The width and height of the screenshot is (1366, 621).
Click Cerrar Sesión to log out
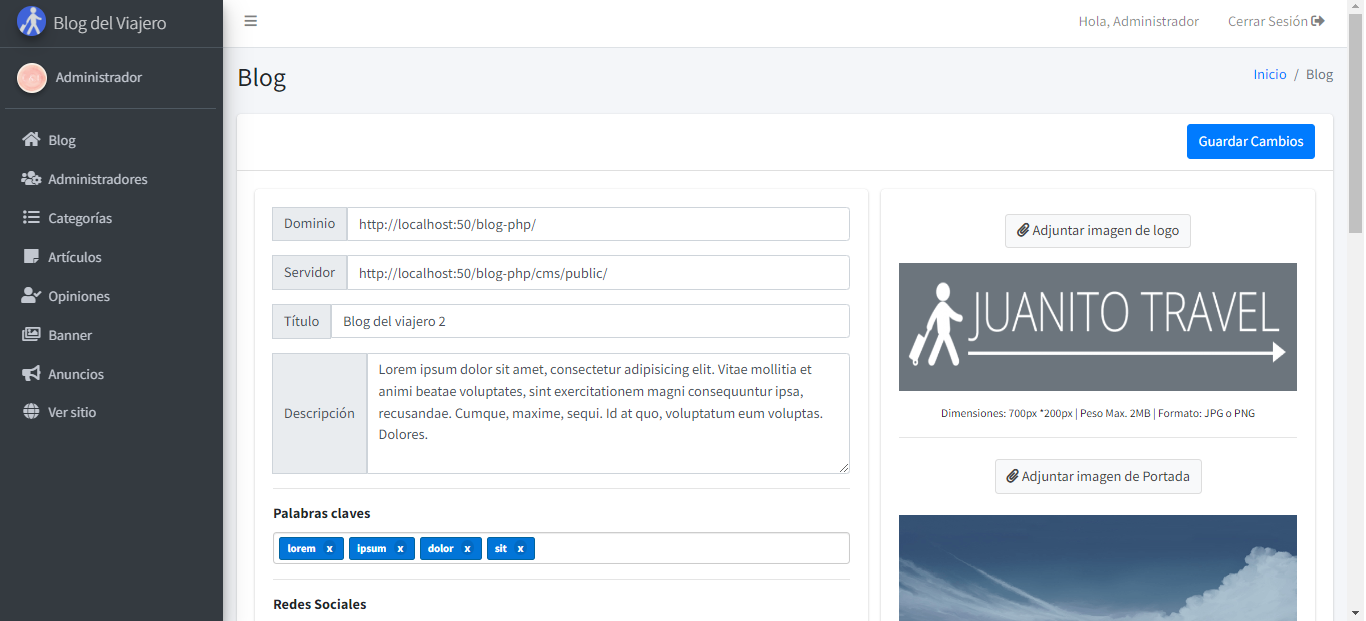pos(1276,21)
